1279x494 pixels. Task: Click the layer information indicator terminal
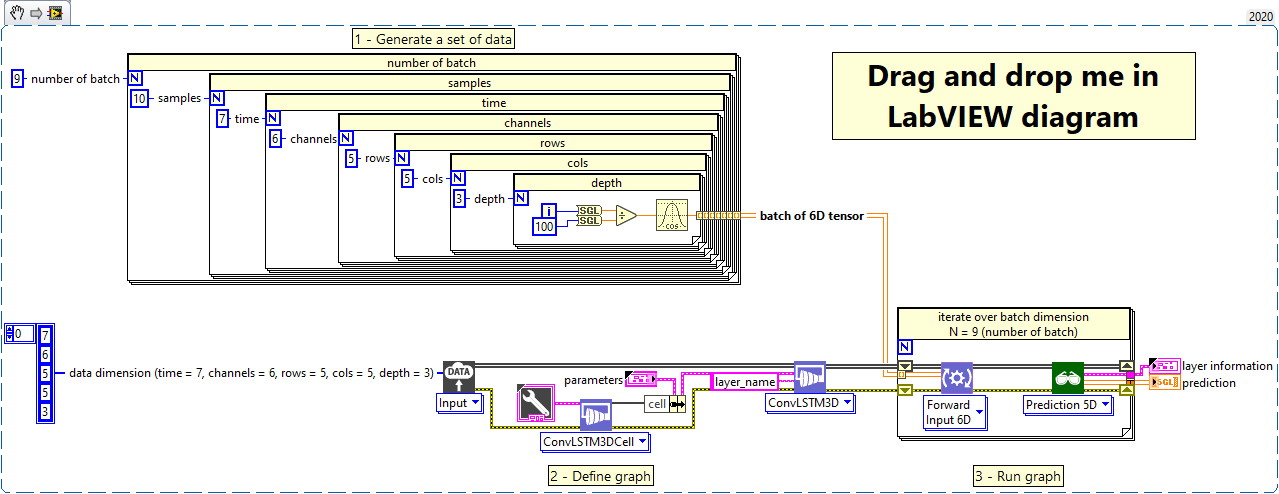[x=1165, y=366]
